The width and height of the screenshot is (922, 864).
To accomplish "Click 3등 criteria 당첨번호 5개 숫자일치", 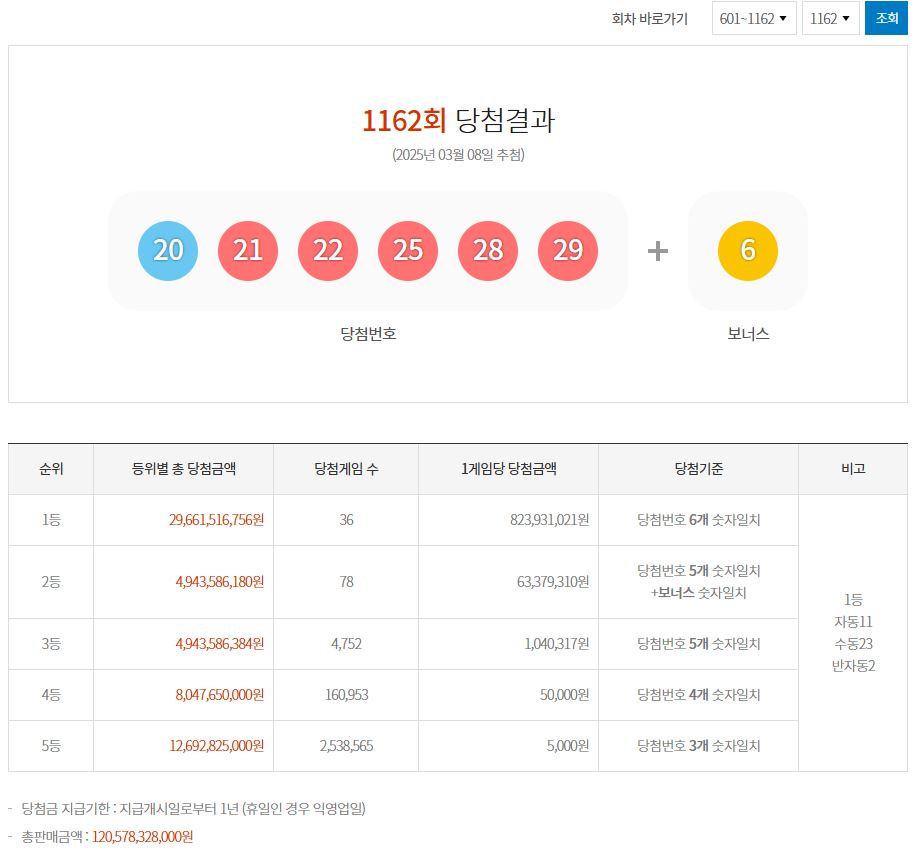I will 699,644.
